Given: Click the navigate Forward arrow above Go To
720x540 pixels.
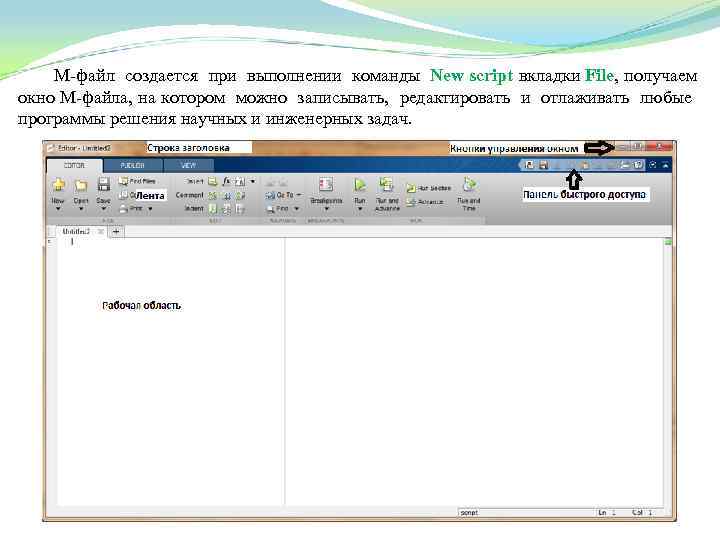Looking at the screenshot, I should click(283, 182).
